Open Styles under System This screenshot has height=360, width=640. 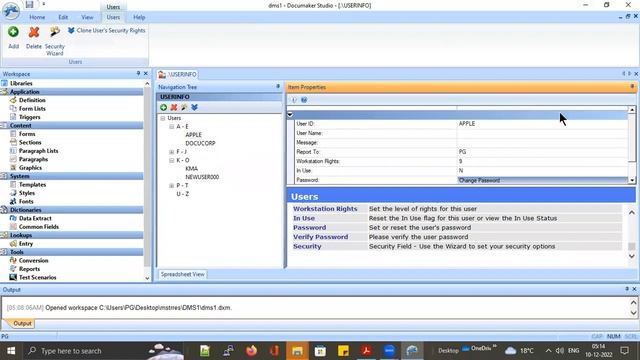click(27, 193)
